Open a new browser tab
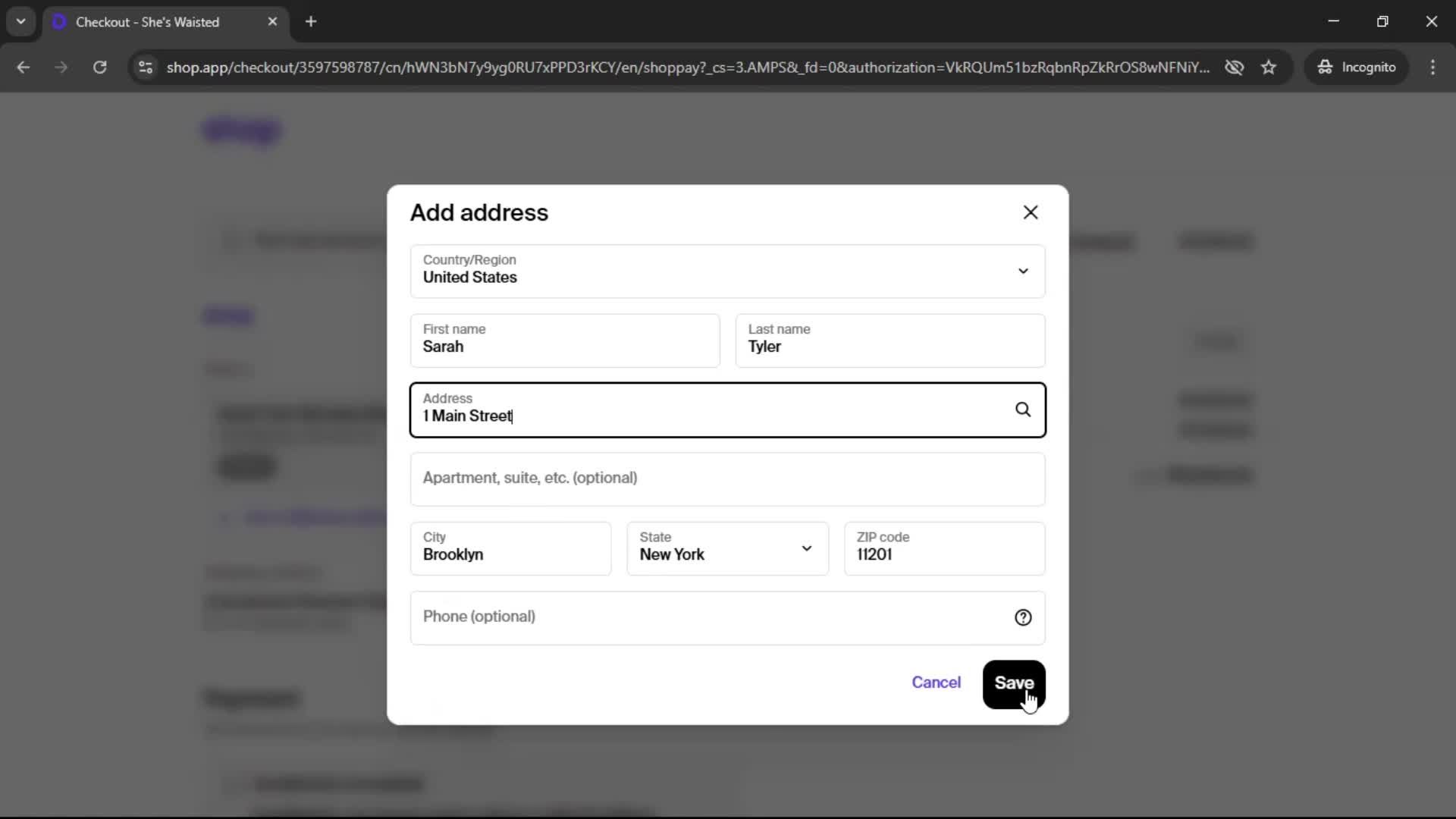The height and width of the screenshot is (819, 1456). tap(311, 22)
